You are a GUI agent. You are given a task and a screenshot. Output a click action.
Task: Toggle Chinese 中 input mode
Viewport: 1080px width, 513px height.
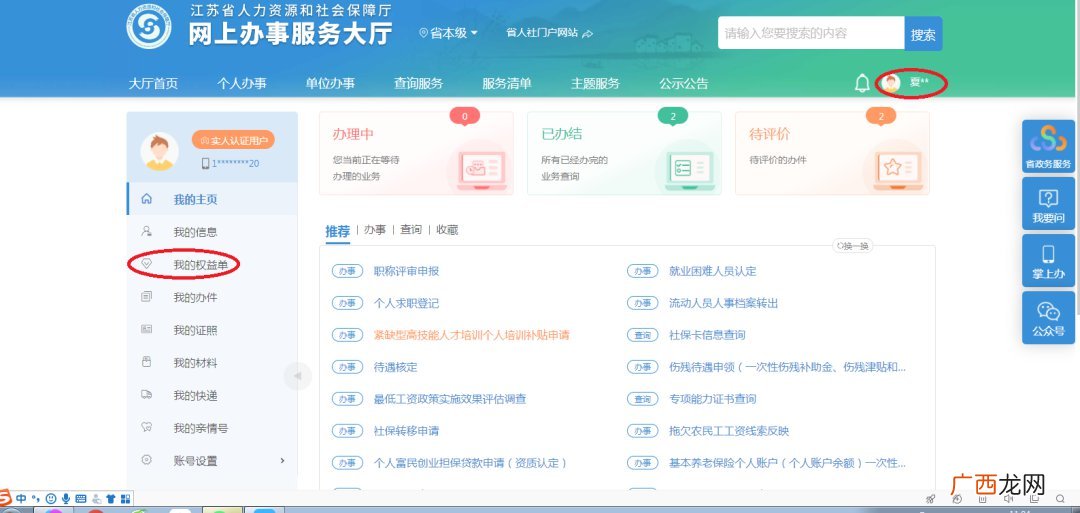pyautogui.click(x=21, y=498)
